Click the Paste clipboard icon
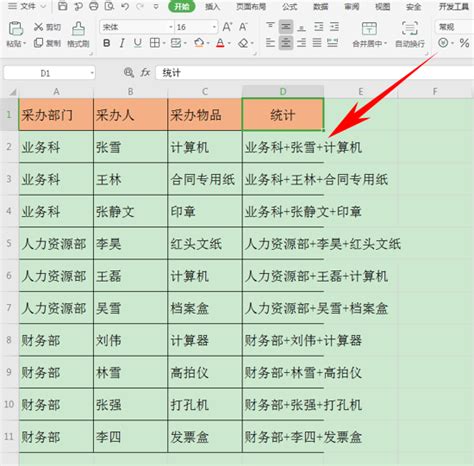Screen dimensions: 474x466 15,29
